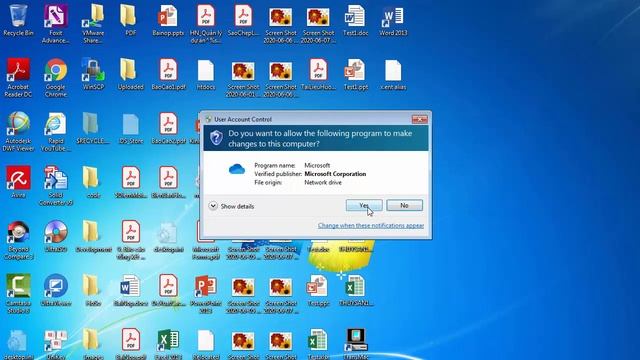Select the Uploaded folder icon
This screenshot has width=640, height=360.
pyautogui.click(x=131, y=74)
